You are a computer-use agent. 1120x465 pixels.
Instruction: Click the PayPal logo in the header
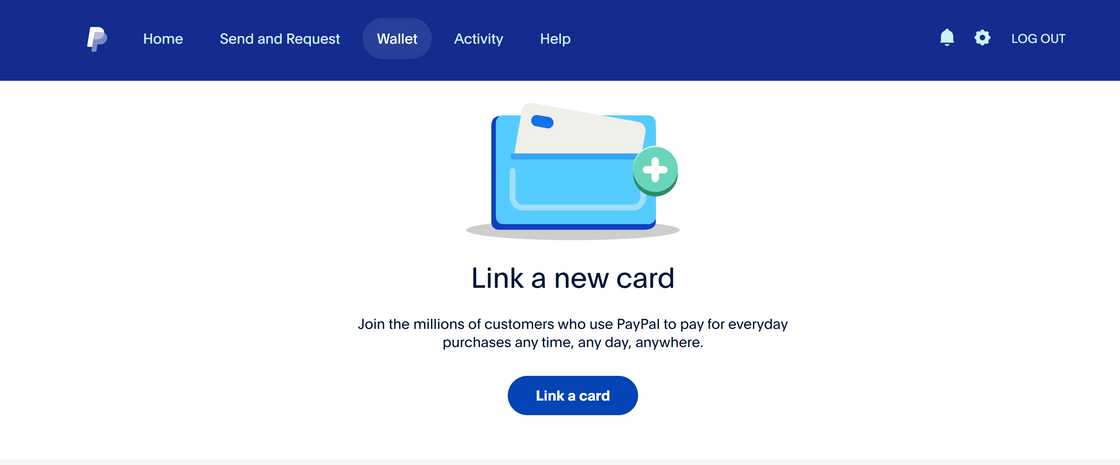coord(96,39)
